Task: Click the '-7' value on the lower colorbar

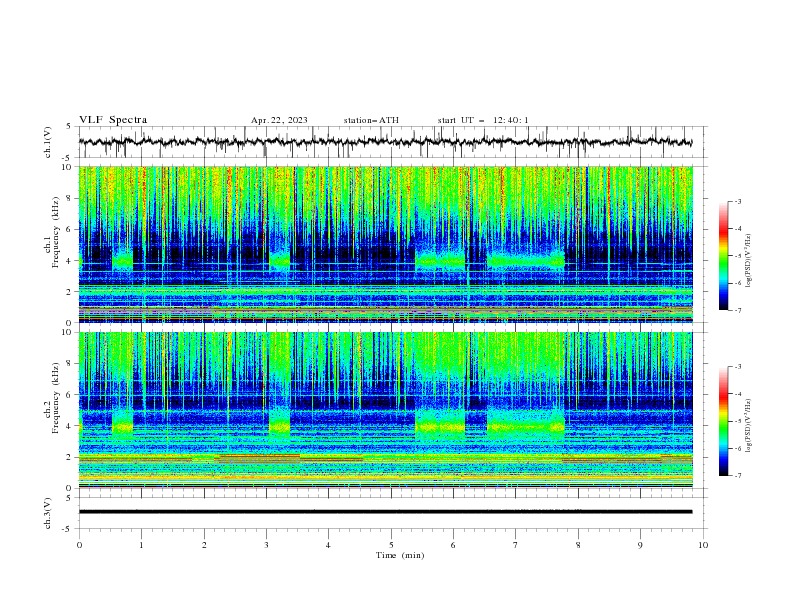Action: coord(737,476)
